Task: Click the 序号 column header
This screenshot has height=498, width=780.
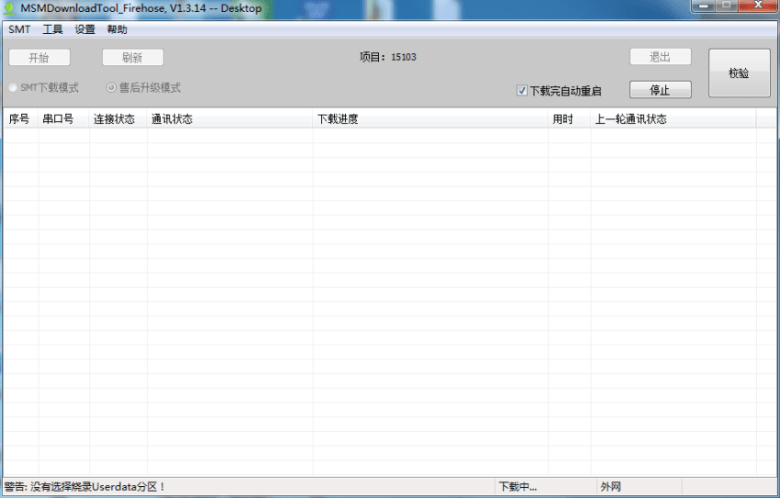Action: [x=19, y=119]
